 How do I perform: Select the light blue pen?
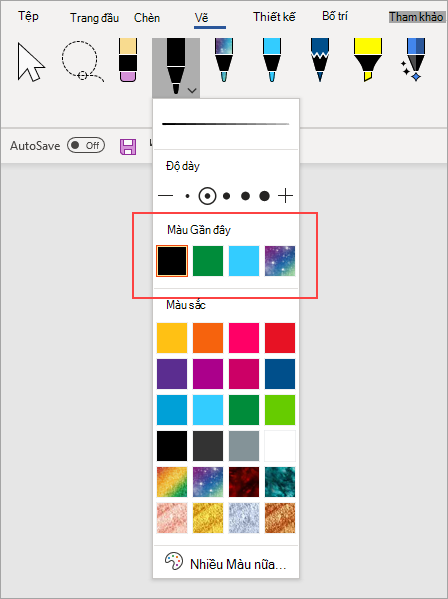tap(272, 60)
